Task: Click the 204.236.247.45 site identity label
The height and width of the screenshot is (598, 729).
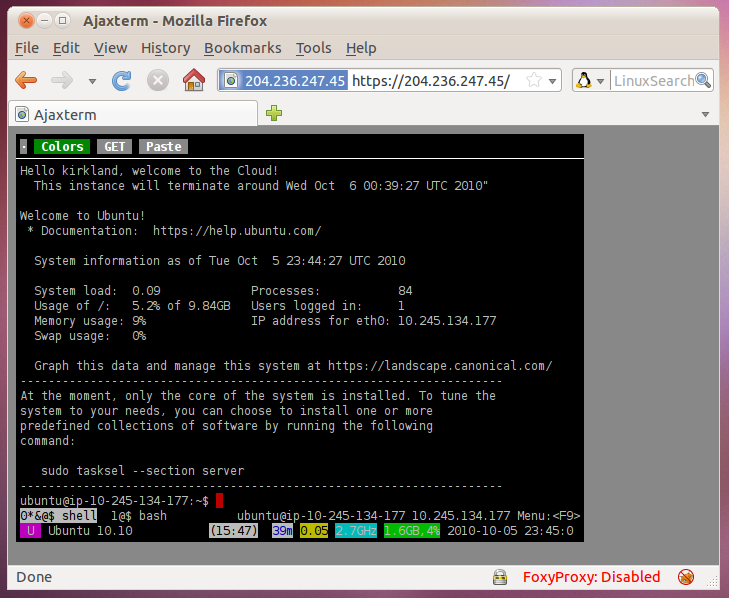Action: point(295,81)
